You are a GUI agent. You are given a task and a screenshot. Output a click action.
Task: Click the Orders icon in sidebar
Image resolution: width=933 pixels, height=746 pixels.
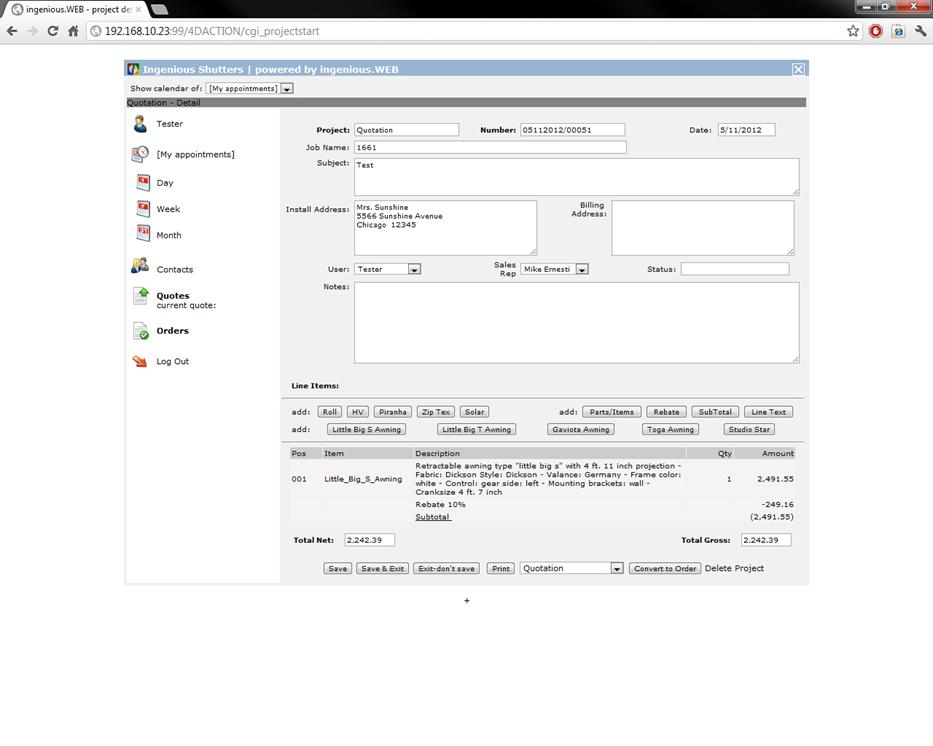click(142, 331)
